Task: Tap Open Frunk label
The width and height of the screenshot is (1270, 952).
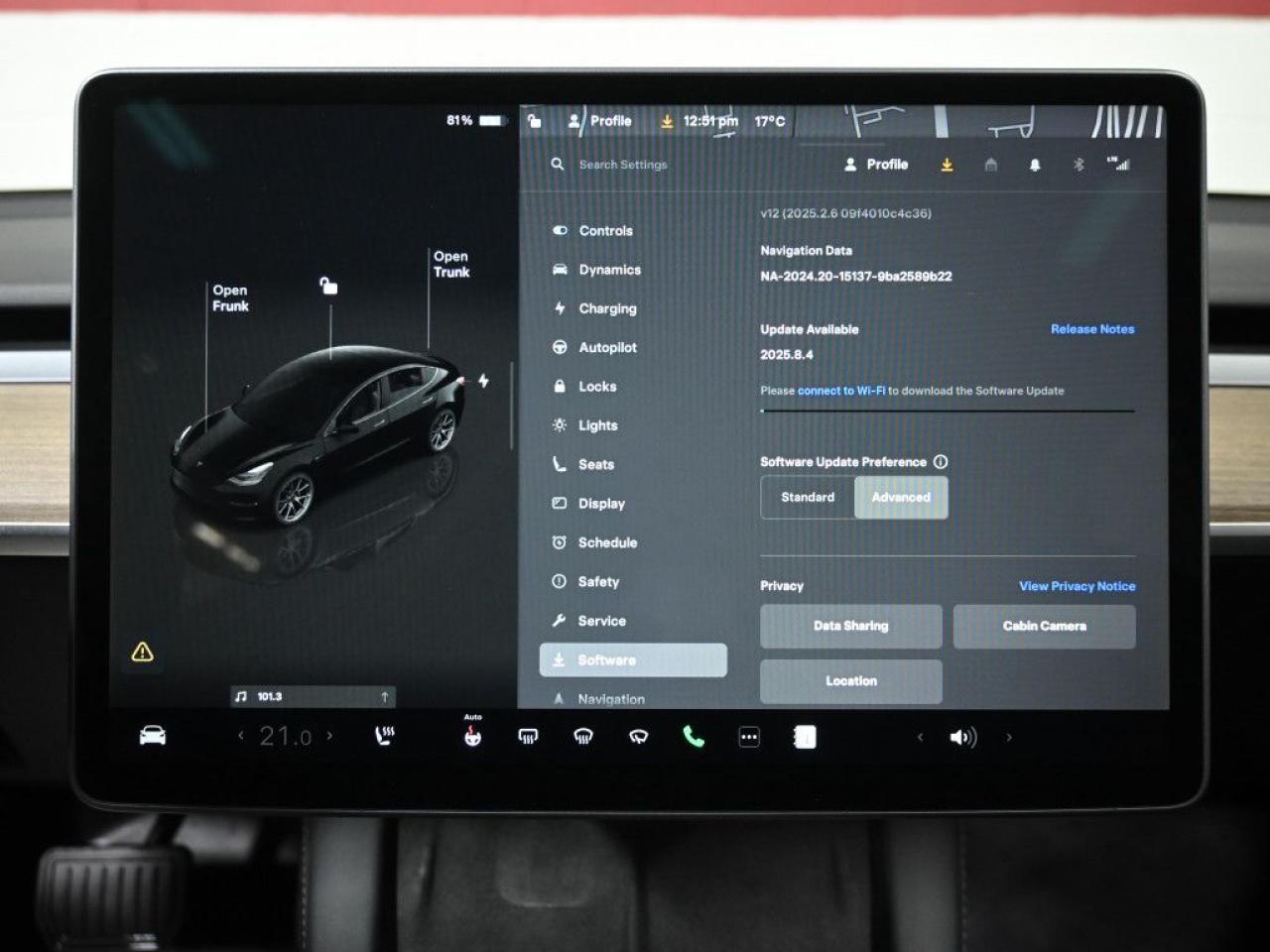Action: click(230, 297)
